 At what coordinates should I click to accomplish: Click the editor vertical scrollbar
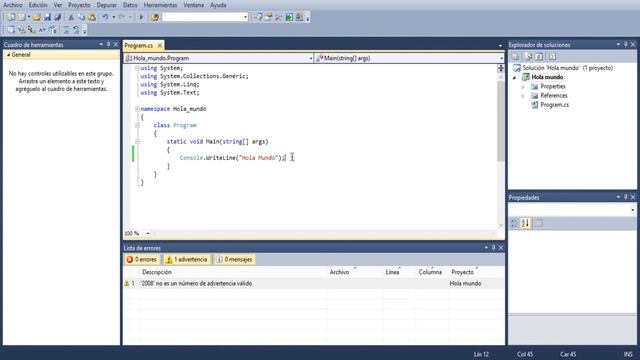click(500, 121)
